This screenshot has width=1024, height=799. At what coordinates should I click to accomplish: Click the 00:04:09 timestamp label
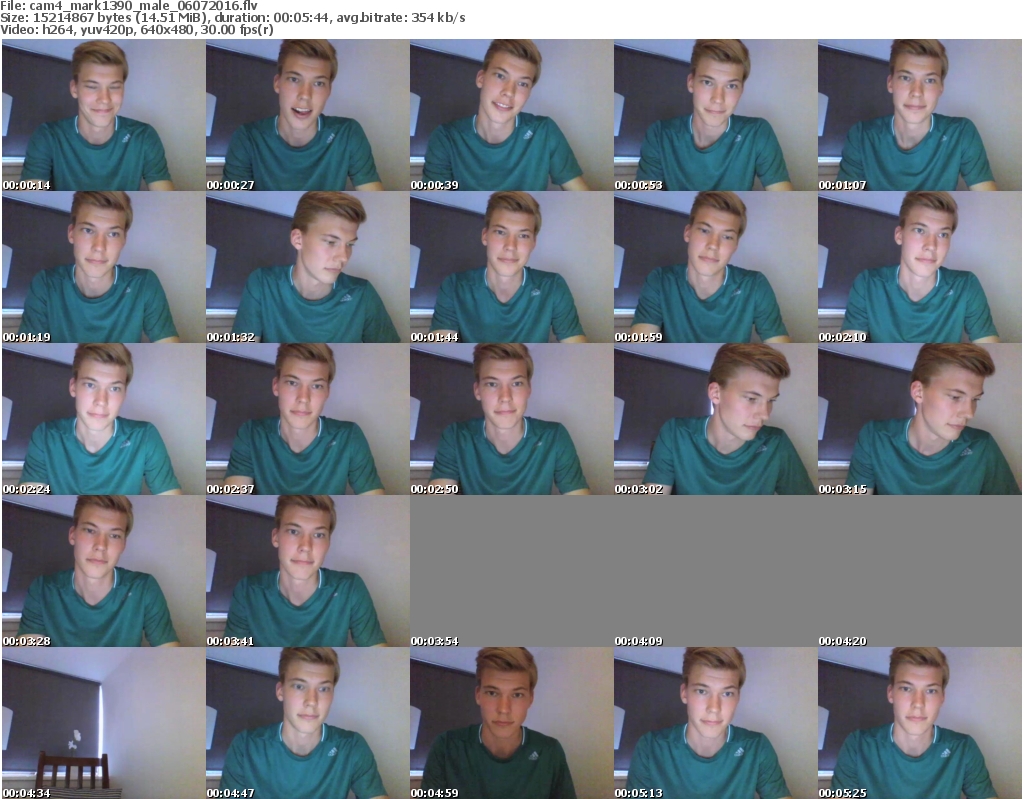[638, 641]
